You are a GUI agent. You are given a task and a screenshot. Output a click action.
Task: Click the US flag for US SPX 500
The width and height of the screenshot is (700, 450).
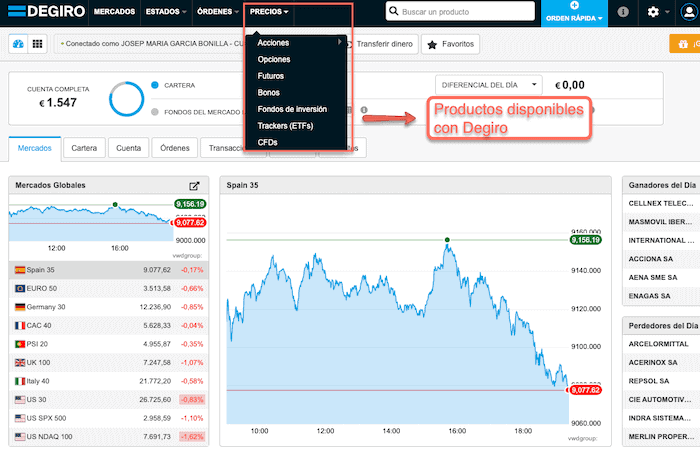(20, 418)
